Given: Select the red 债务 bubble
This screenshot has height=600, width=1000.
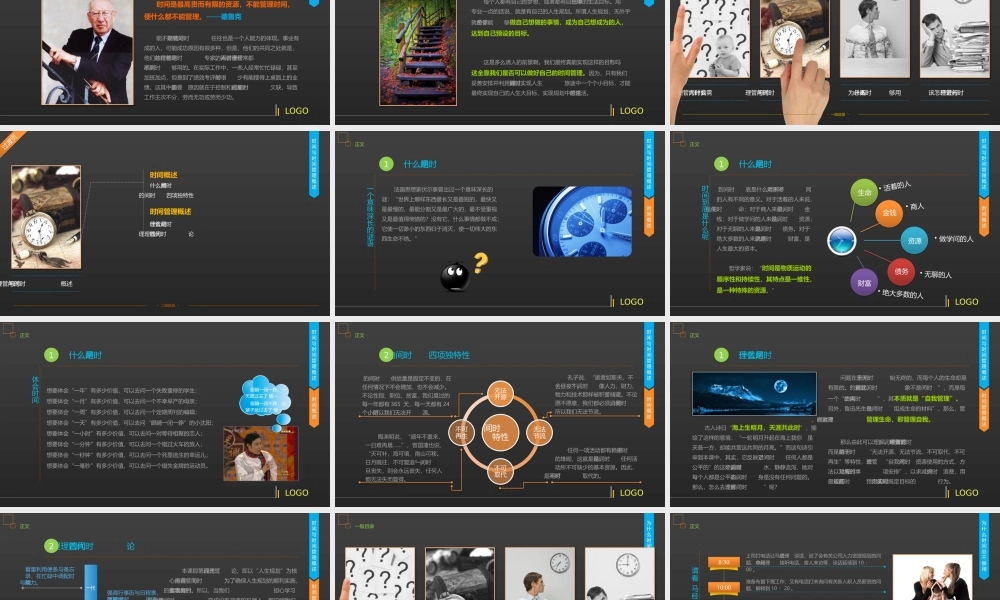Looking at the screenshot, I should [901, 272].
